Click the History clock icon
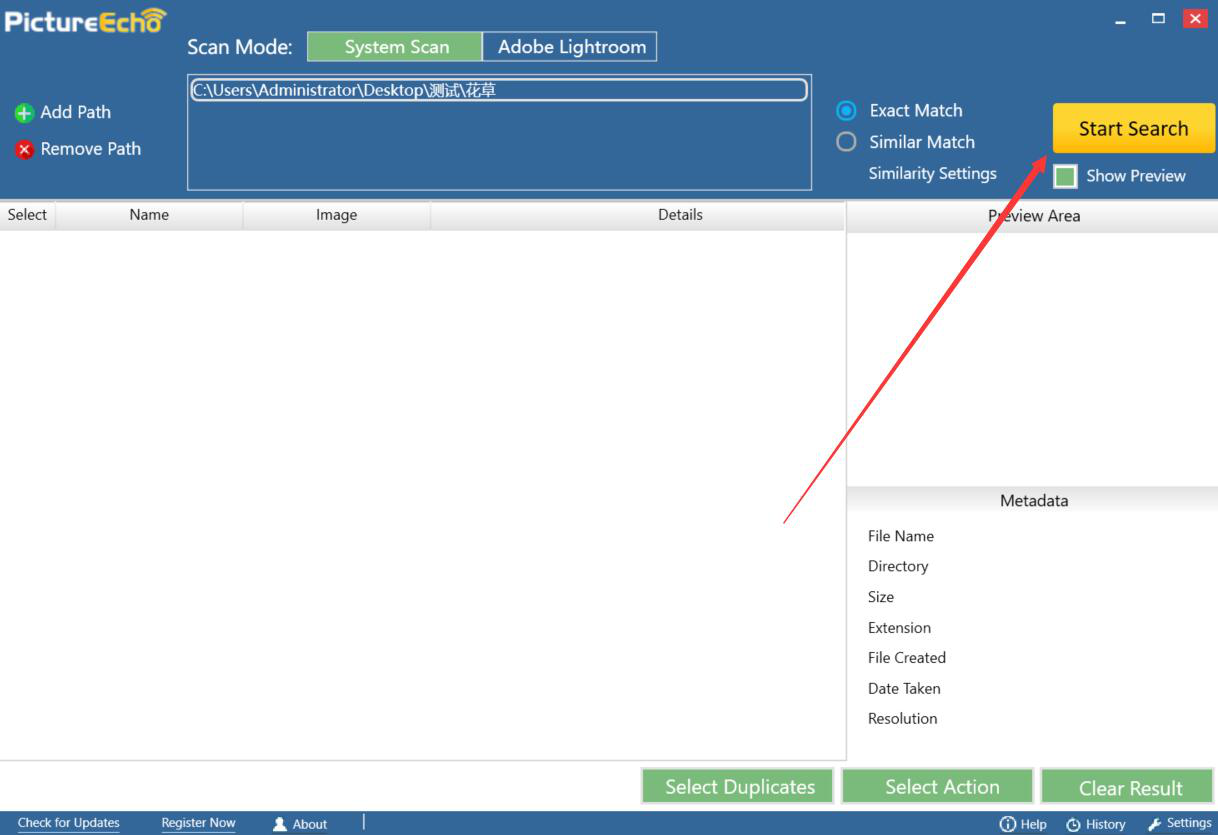1218x835 pixels. click(x=1073, y=824)
